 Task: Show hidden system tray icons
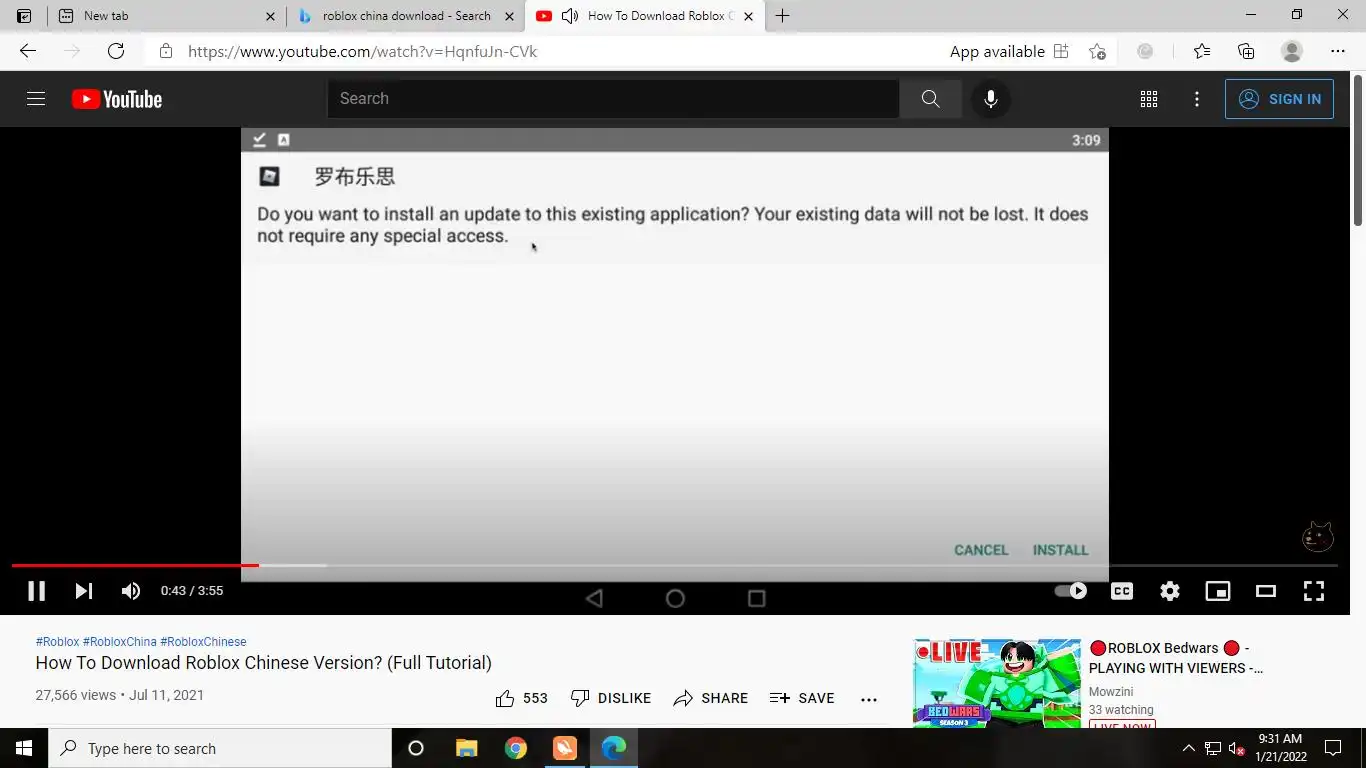(x=1188, y=748)
